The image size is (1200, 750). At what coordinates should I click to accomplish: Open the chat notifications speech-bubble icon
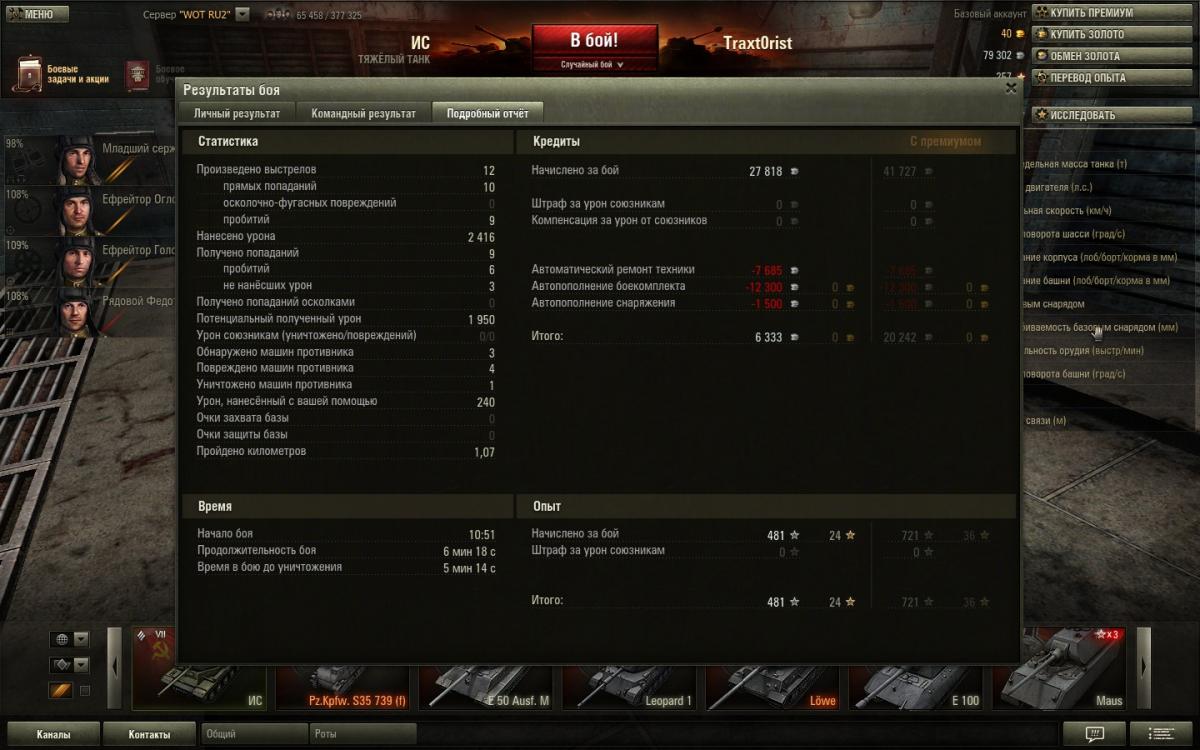[x=1095, y=734]
